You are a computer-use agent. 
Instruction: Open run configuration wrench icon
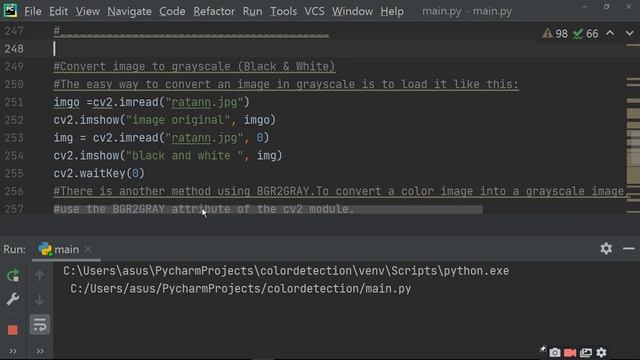pos(13,299)
